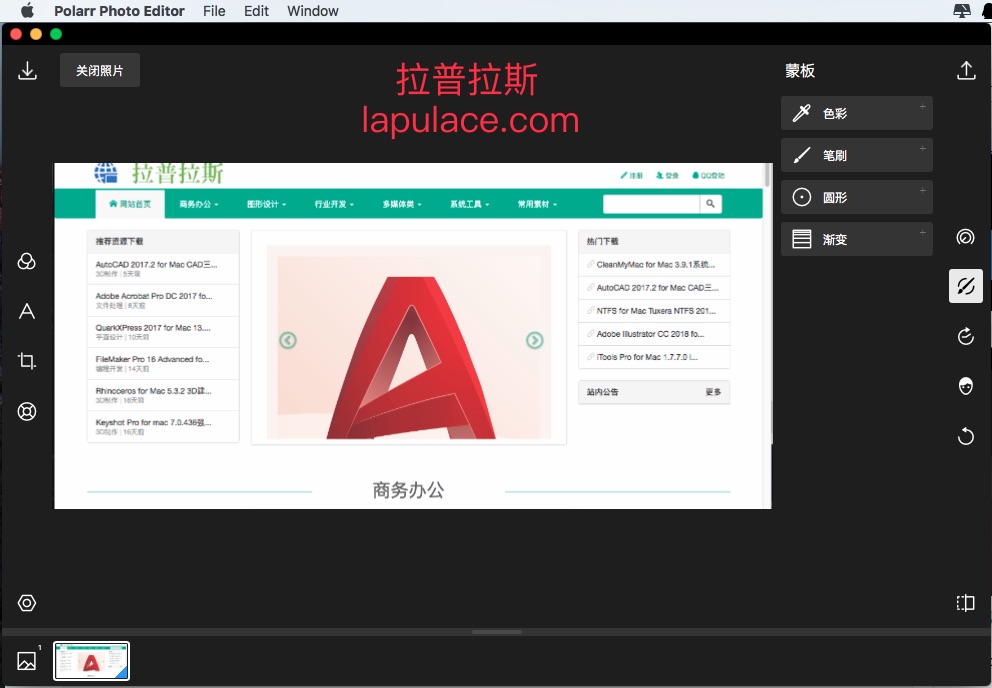Click the right carousel arrow in photo

[535, 341]
